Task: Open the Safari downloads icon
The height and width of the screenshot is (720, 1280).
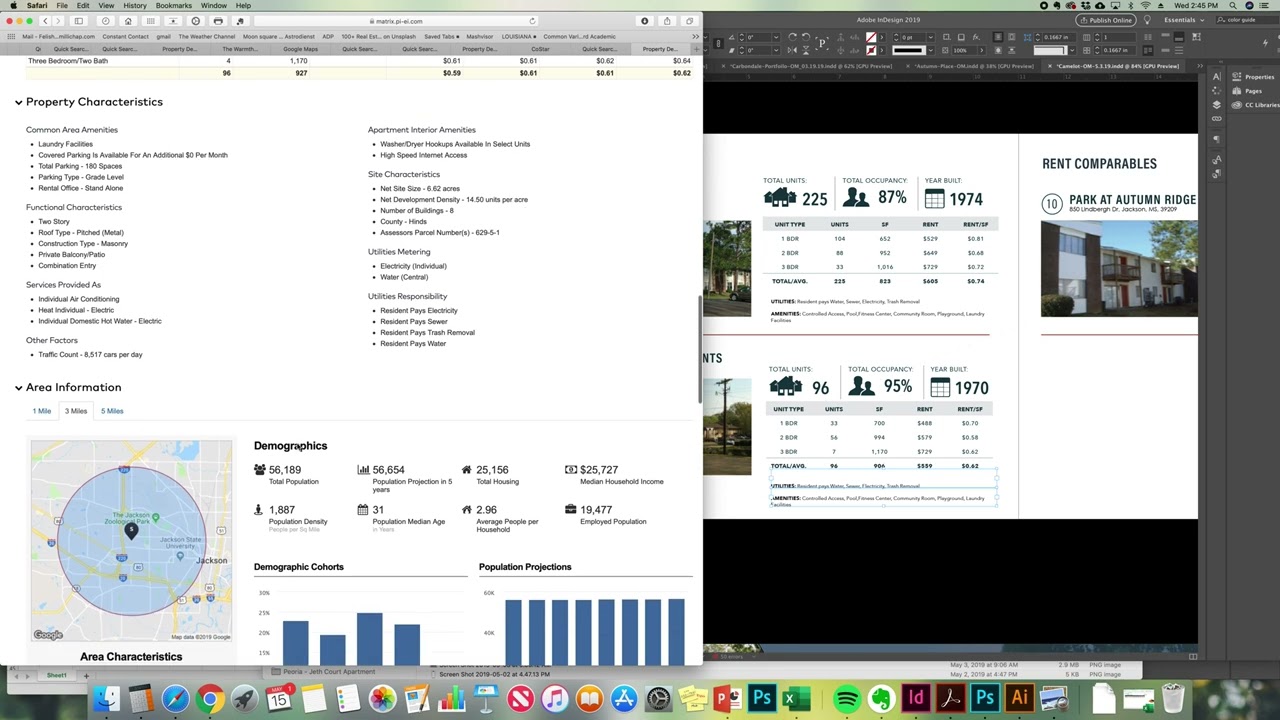Action: coord(645,20)
